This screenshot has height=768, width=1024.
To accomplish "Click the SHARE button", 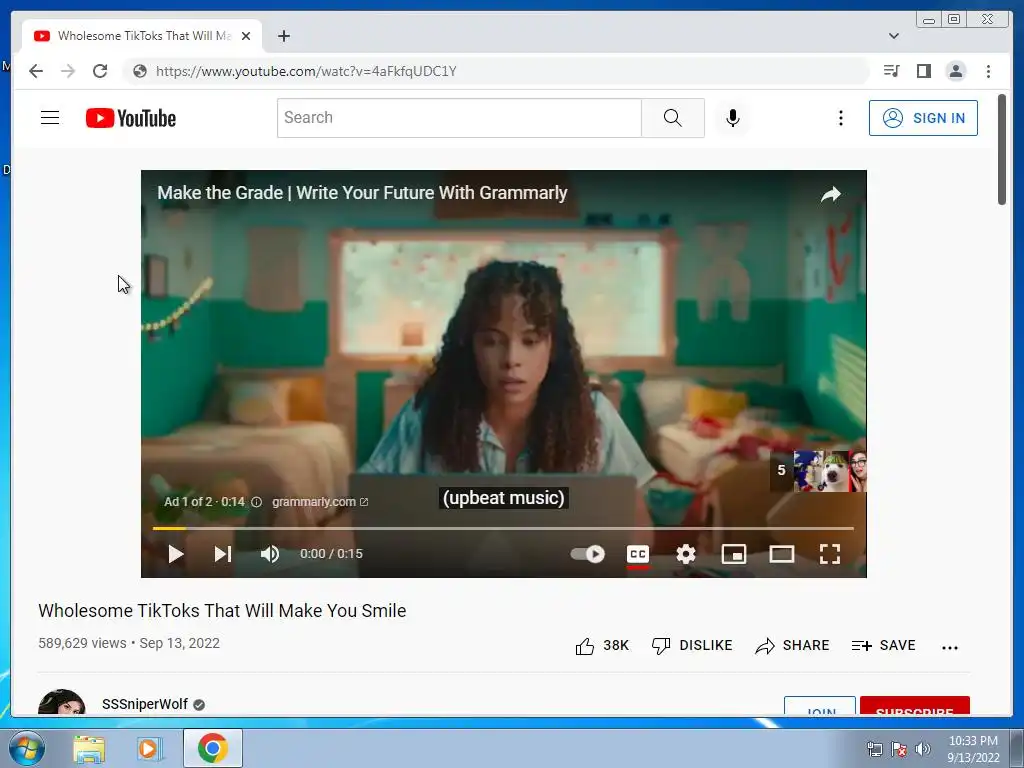I will pos(792,645).
